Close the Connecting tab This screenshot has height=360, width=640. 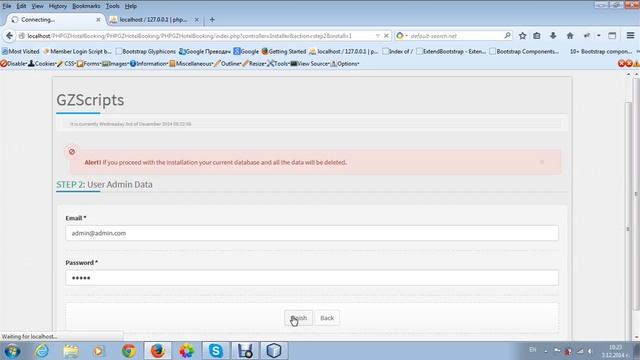click(98, 20)
